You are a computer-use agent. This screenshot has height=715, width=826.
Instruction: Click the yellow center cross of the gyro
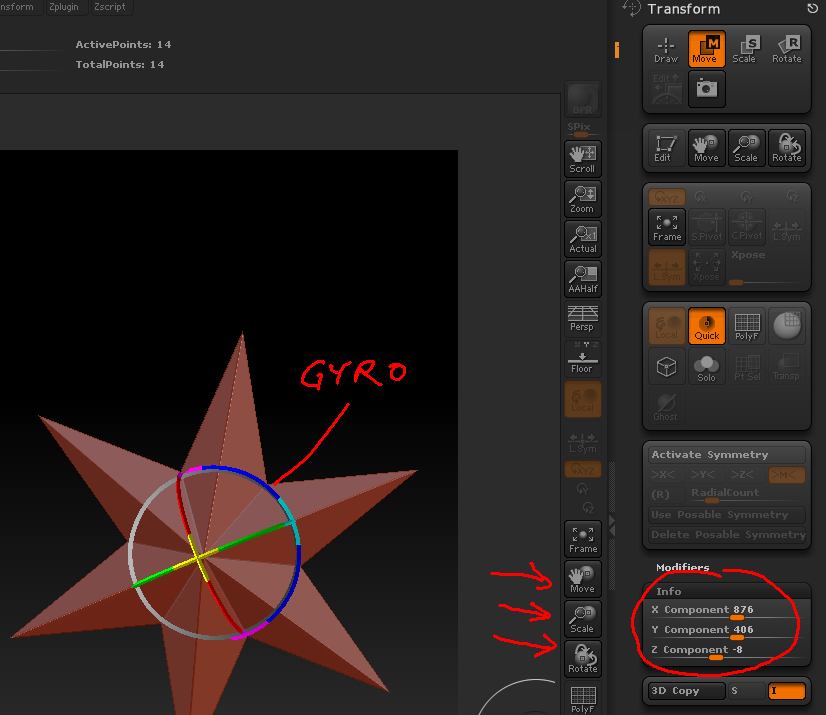(x=198, y=556)
